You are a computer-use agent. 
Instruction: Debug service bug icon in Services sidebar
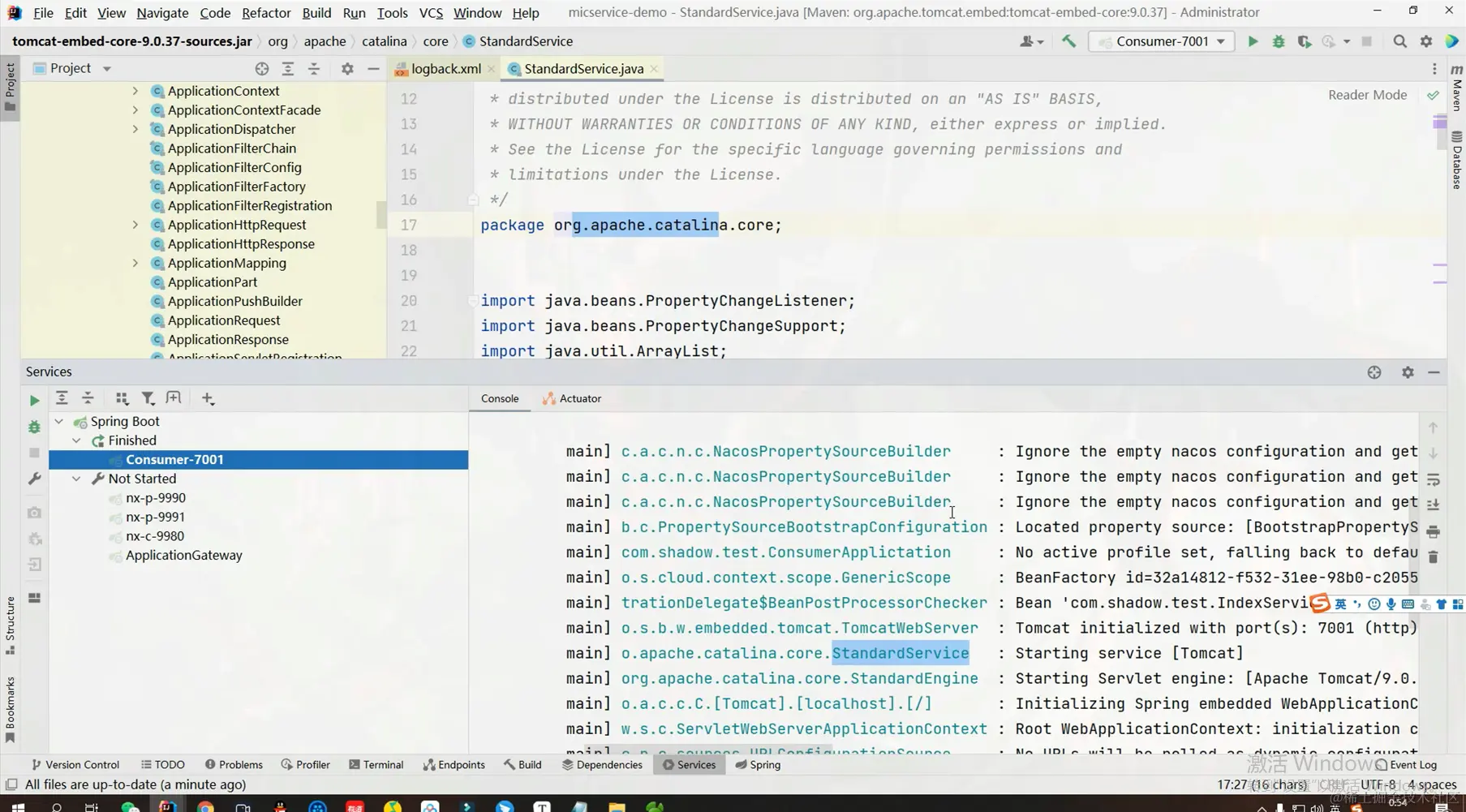34,427
